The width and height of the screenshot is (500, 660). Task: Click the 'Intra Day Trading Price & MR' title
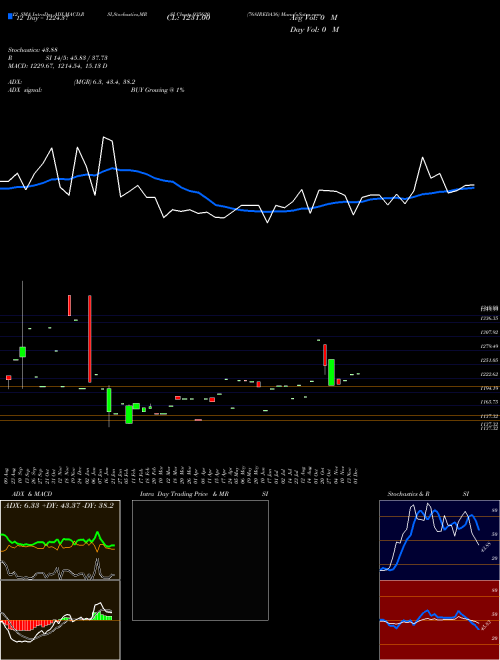point(184,494)
